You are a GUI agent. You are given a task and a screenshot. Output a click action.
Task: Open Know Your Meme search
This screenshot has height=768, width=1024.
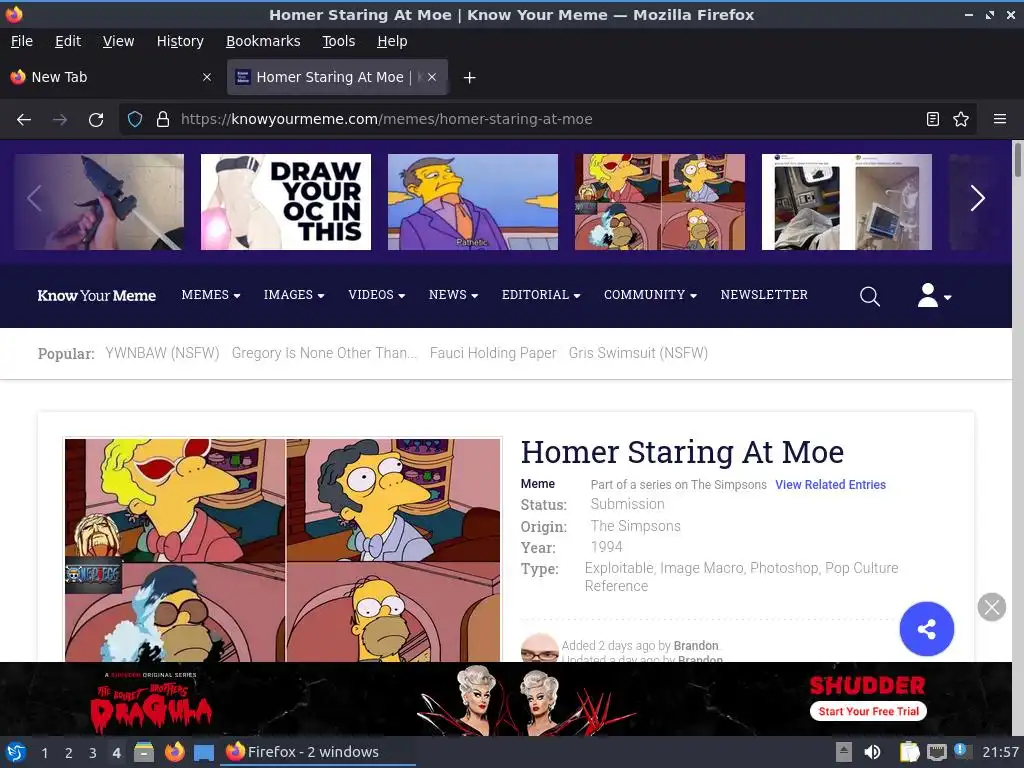pyautogui.click(x=869, y=296)
